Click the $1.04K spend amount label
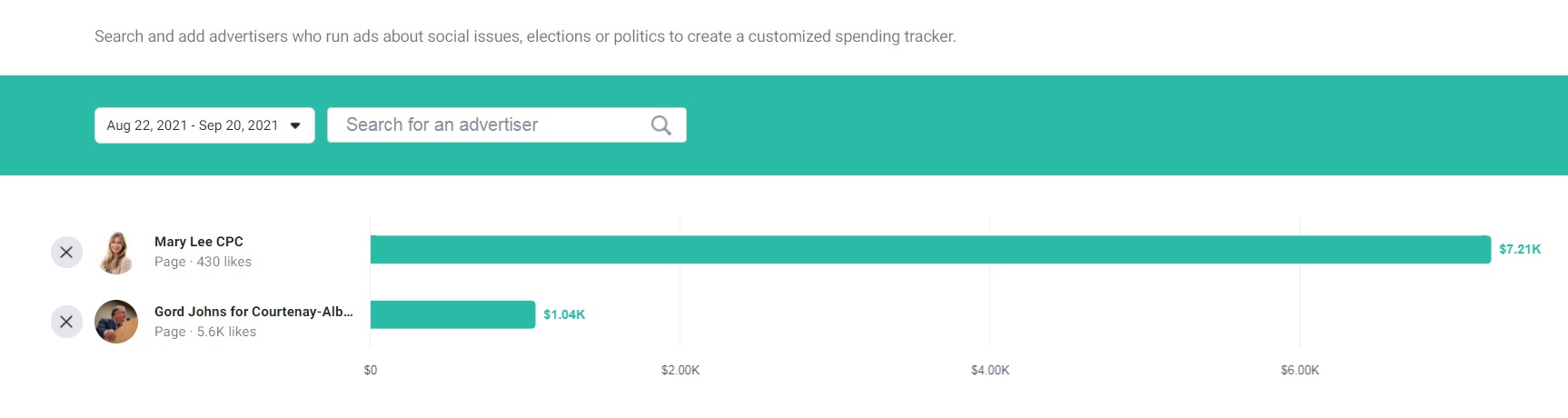1568x418 pixels. pos(564,314)
